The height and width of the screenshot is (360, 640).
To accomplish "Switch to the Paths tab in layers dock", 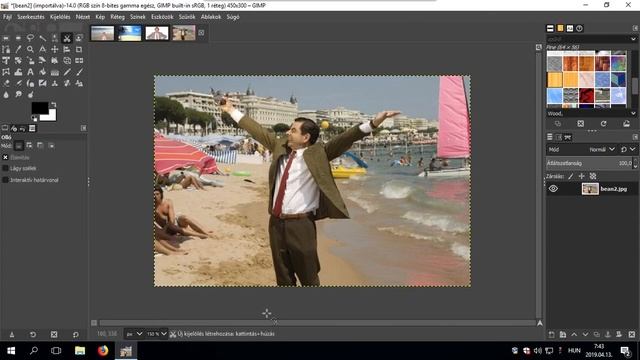I will coord(568,137).
